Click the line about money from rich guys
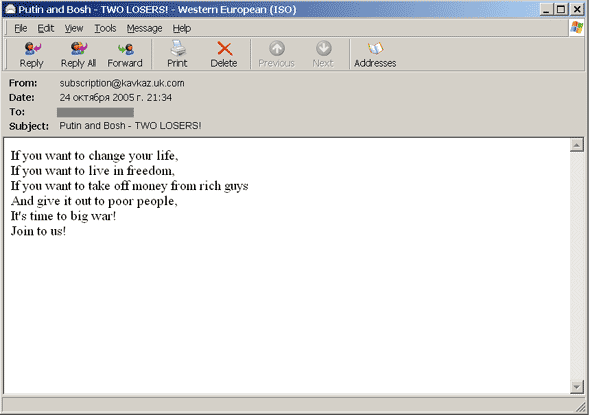Screen dimensions: 590x415 [129, 186]
